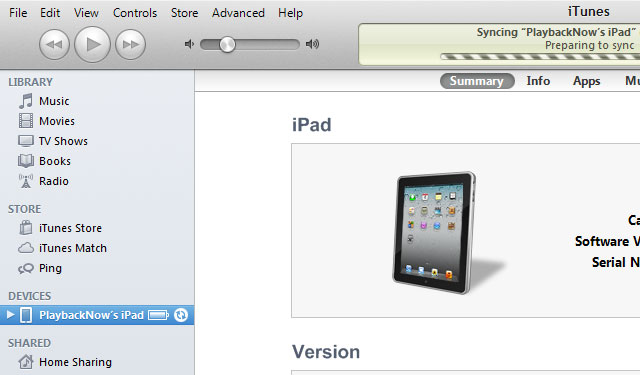The image size is (640, 375).
Task: Select Books in the sidebar
Action: [55, 161]
